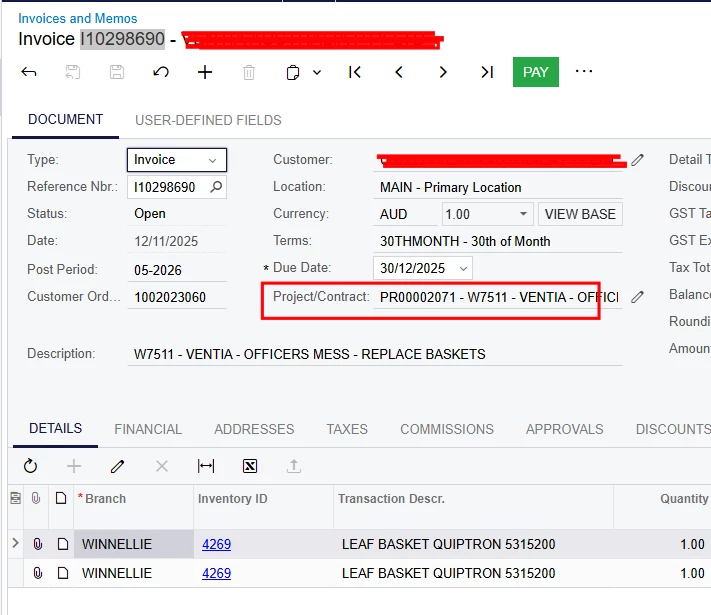711x615 pixels.
Task: Sort by the Branch column header
Action: point(133,507)
